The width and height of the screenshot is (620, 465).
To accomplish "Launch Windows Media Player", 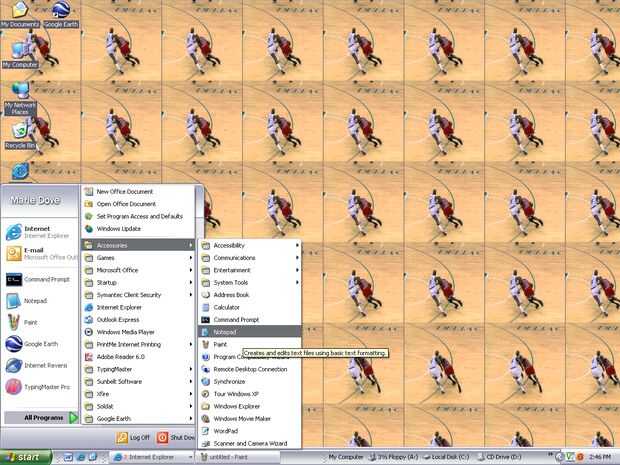I will click(138, 332).
